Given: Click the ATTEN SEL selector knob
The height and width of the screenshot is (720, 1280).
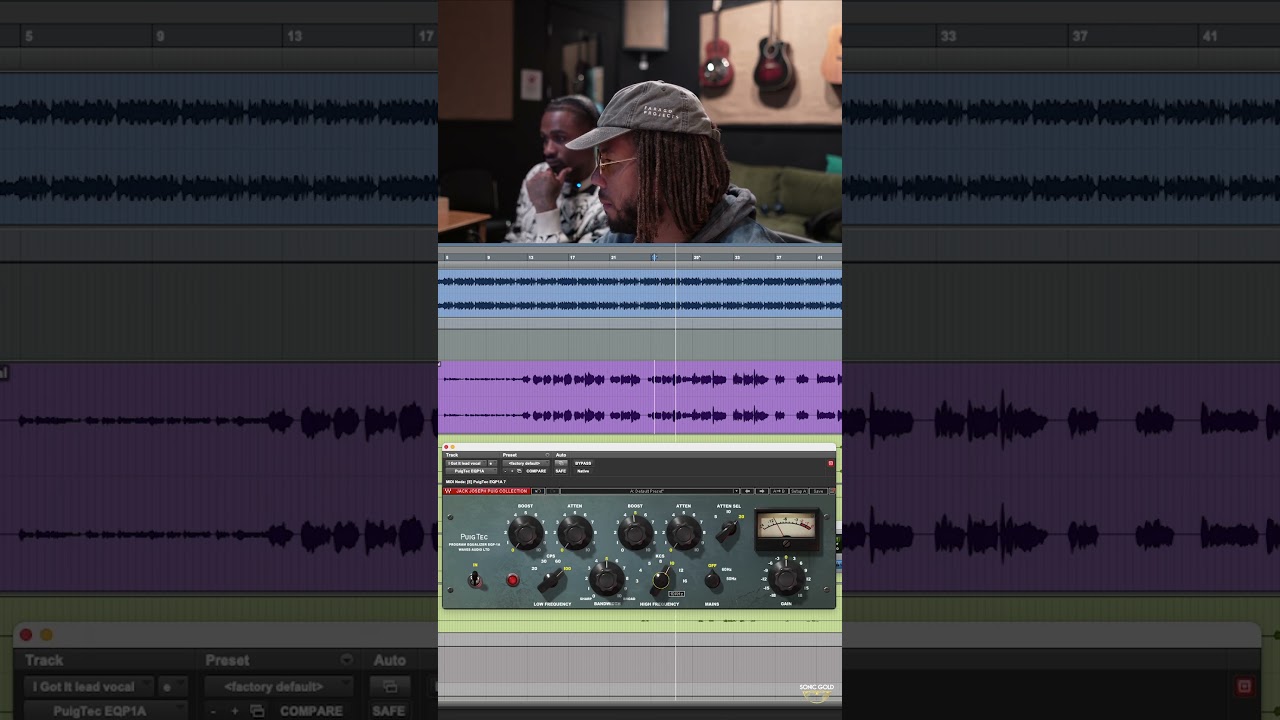Looking at the screenshot, I should click(x=728, y=532).
